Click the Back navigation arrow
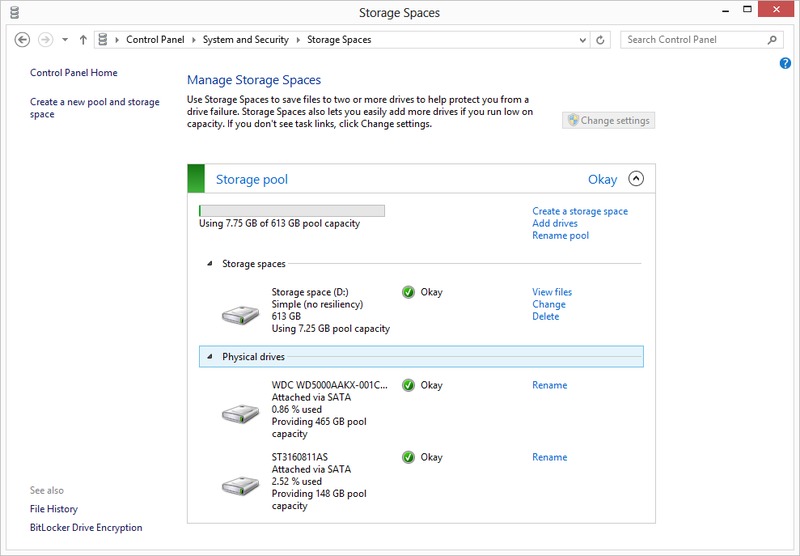The width and height of the screenshot is (800, 556). (x=23, y=40)
